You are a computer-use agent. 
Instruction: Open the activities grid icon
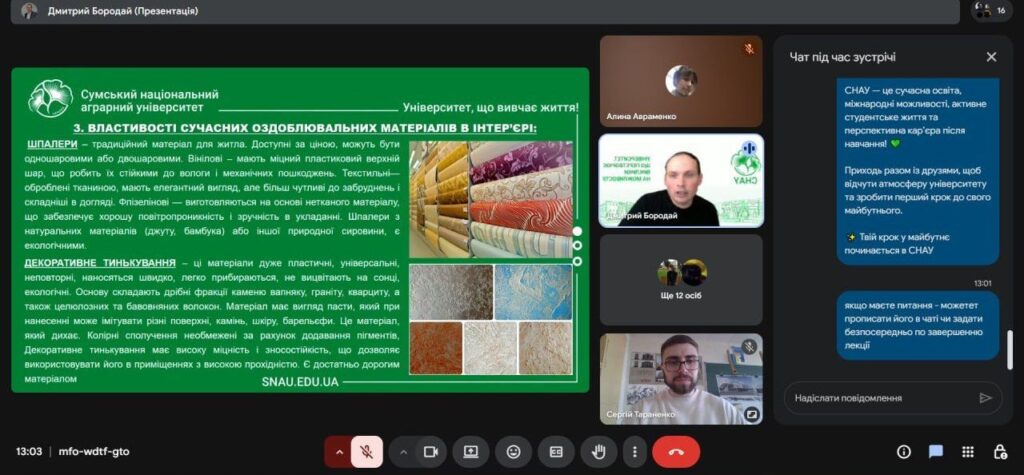[x=968, y=452]
